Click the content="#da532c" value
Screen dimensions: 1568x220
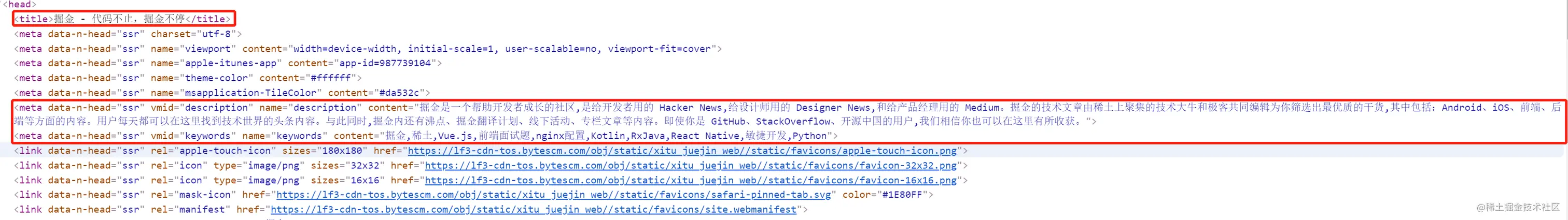pos(376,92)
